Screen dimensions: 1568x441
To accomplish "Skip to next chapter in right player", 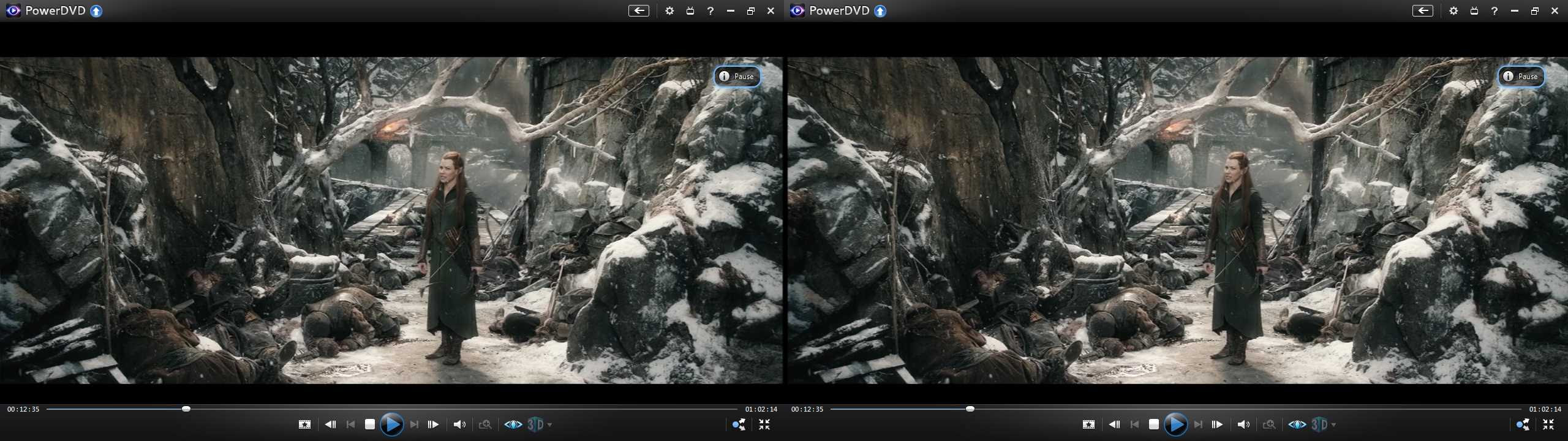I will click(1199, 424).
